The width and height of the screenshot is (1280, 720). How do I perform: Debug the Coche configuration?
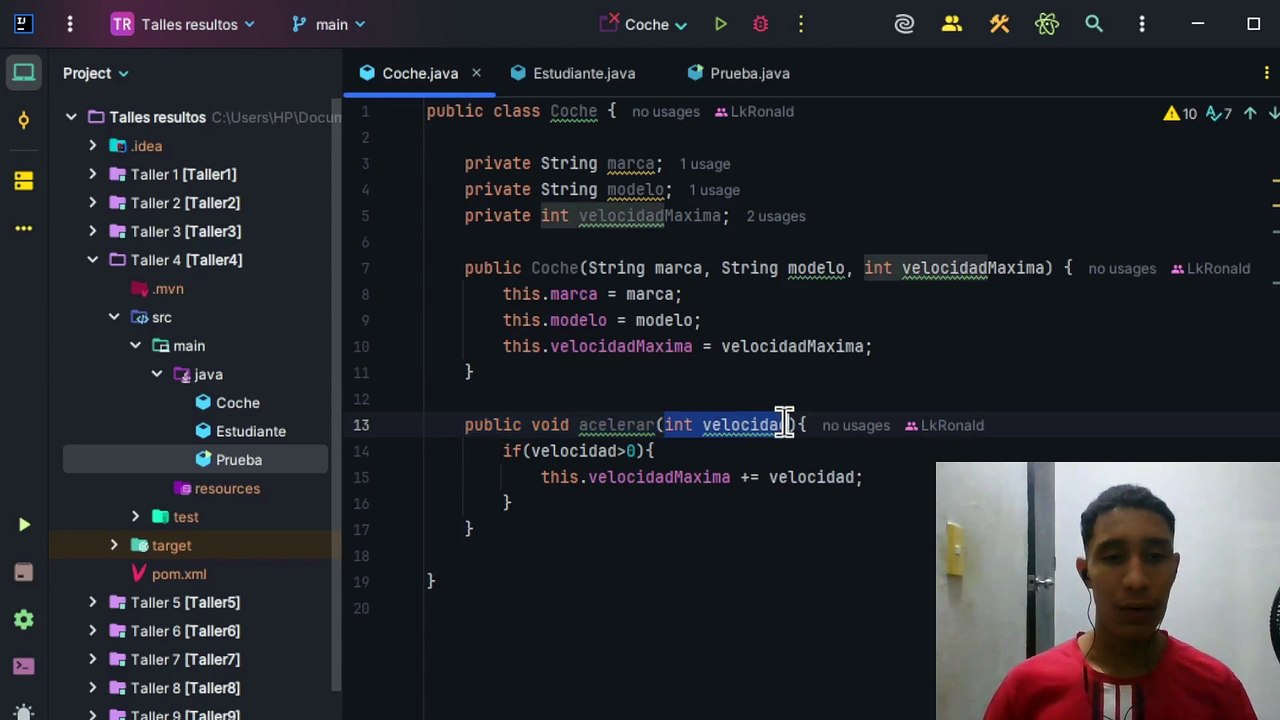pos(761,24)
